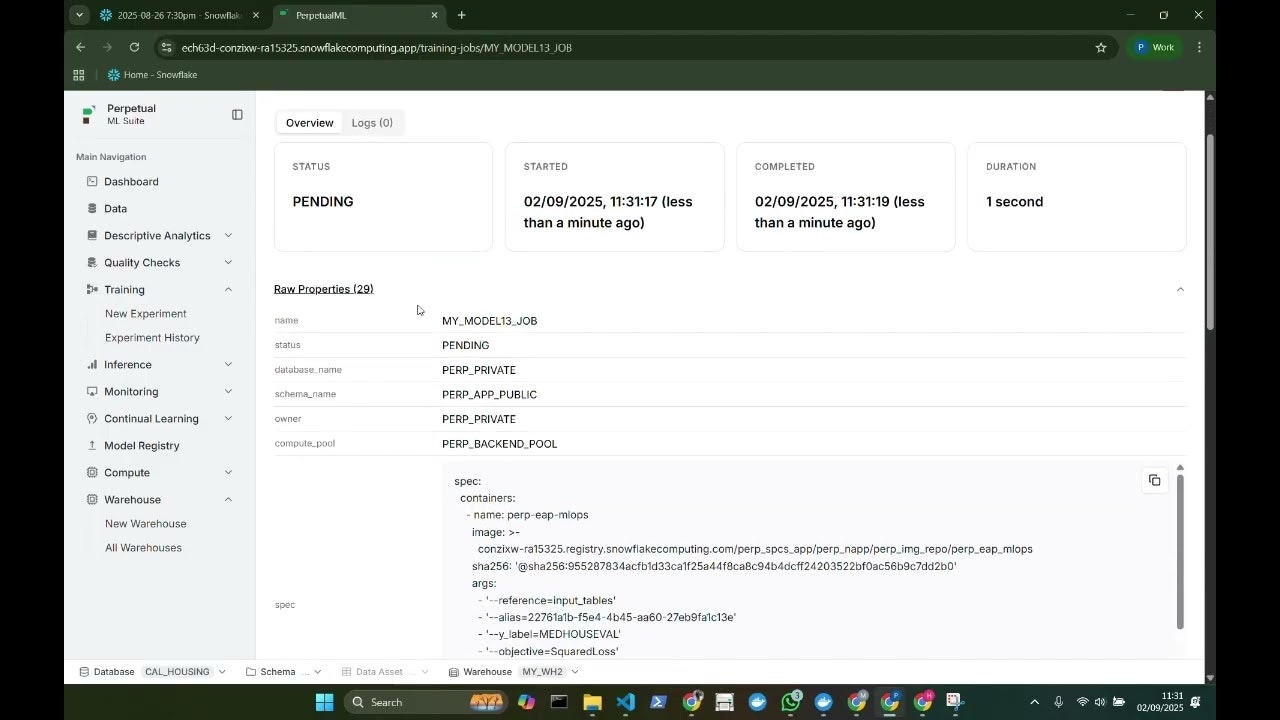Select New Warehouse link
Viewport: 1280px width, 720px height.
tap(146, 524)
